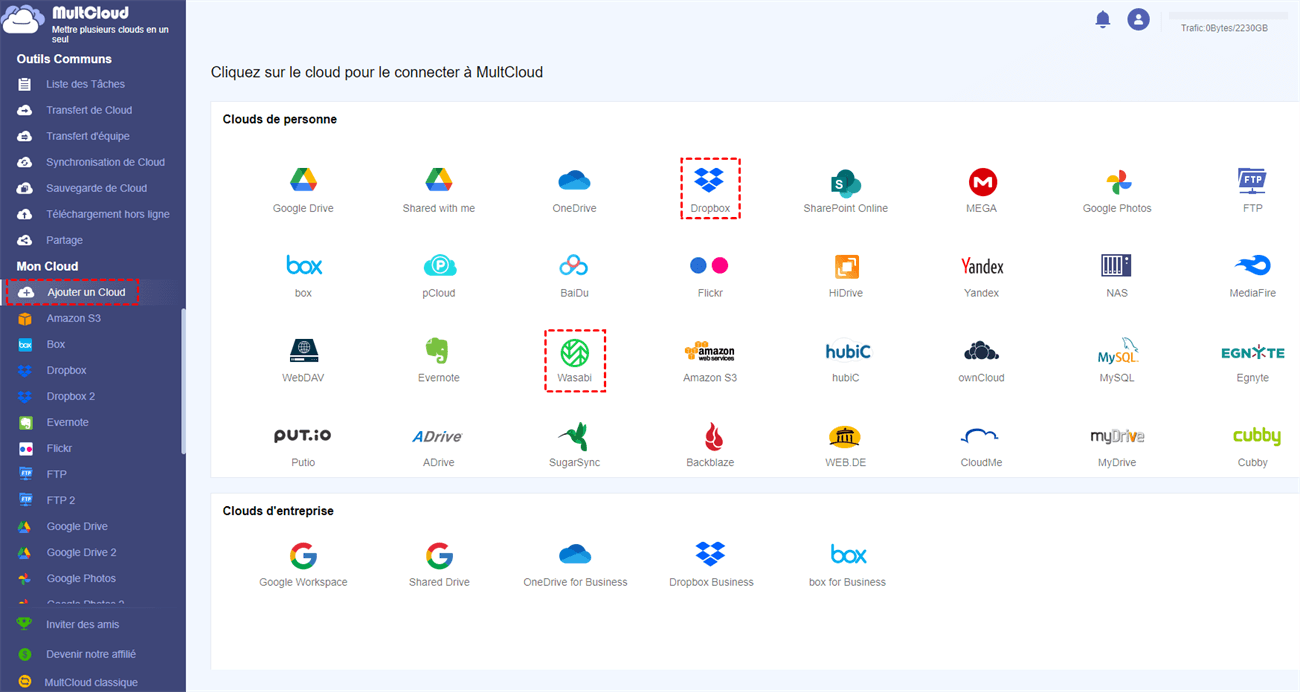The image size is (1300, 692).
Task: Choose the MySQL icon
Action: click(x=1117, y=351)
